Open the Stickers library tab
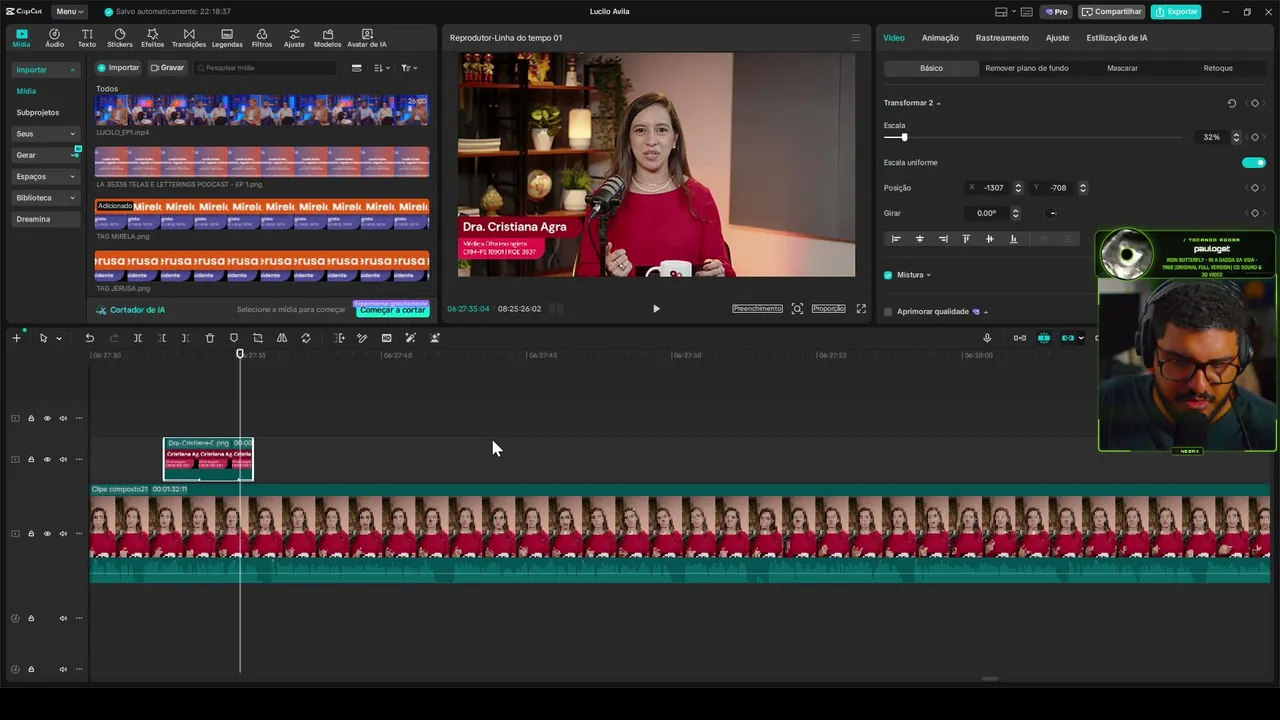1280x720 pixels. coord(120,38)
